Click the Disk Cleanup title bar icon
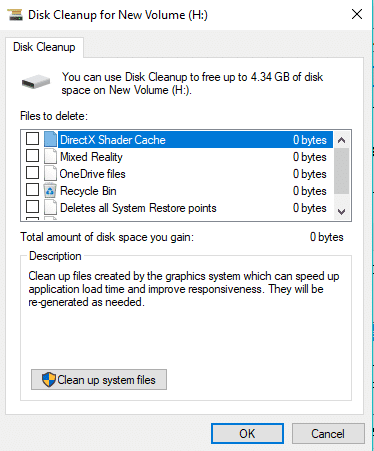The image size is (374, 451). [15, 15]
